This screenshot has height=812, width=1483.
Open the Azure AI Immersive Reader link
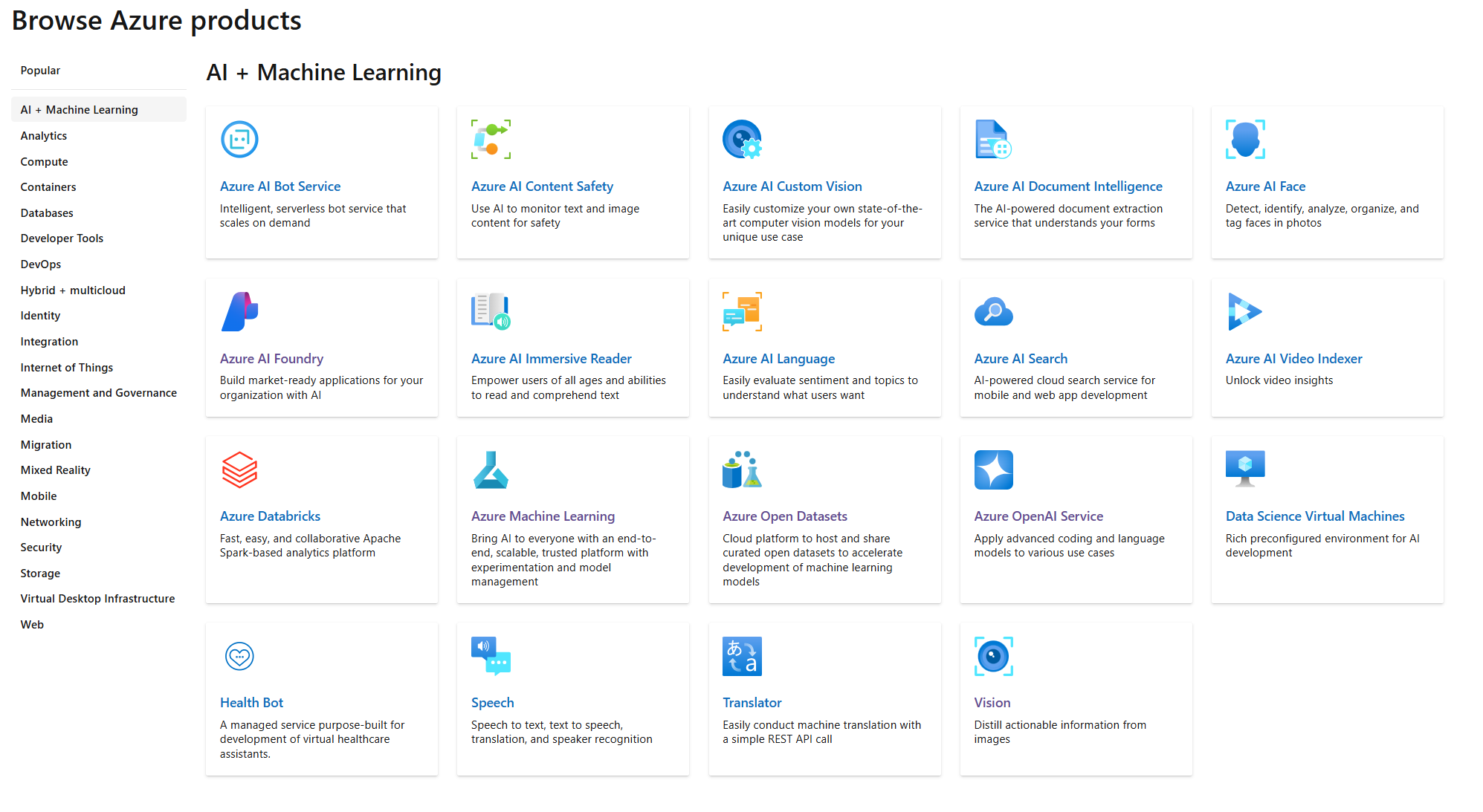pyautogui.click(x=551, y=359)
